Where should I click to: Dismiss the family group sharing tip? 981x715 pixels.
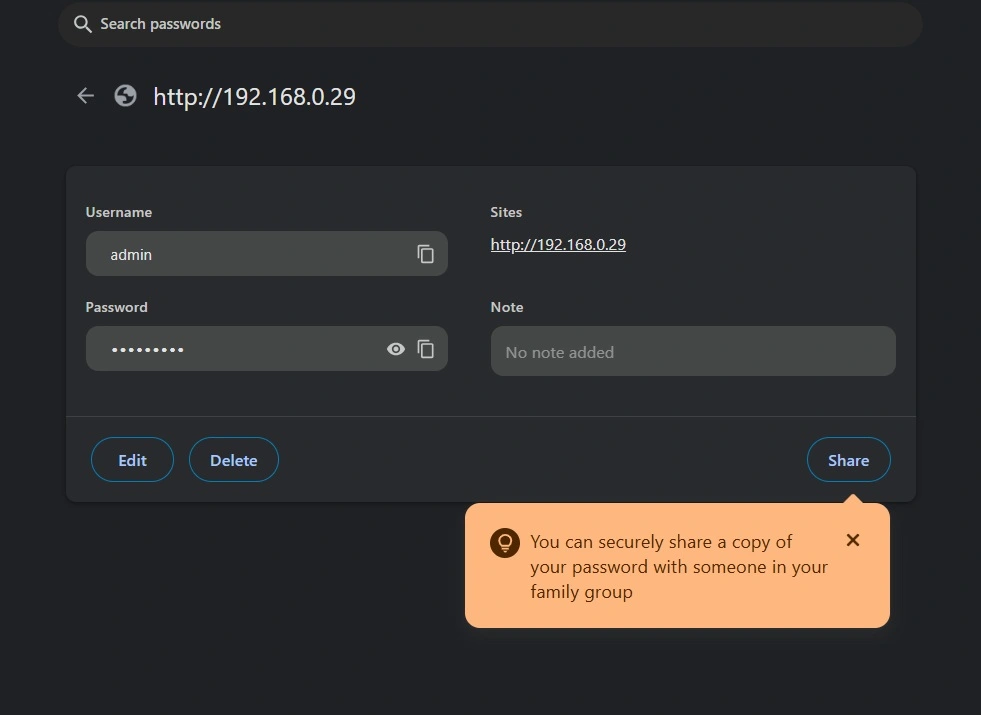click(852, 540)
